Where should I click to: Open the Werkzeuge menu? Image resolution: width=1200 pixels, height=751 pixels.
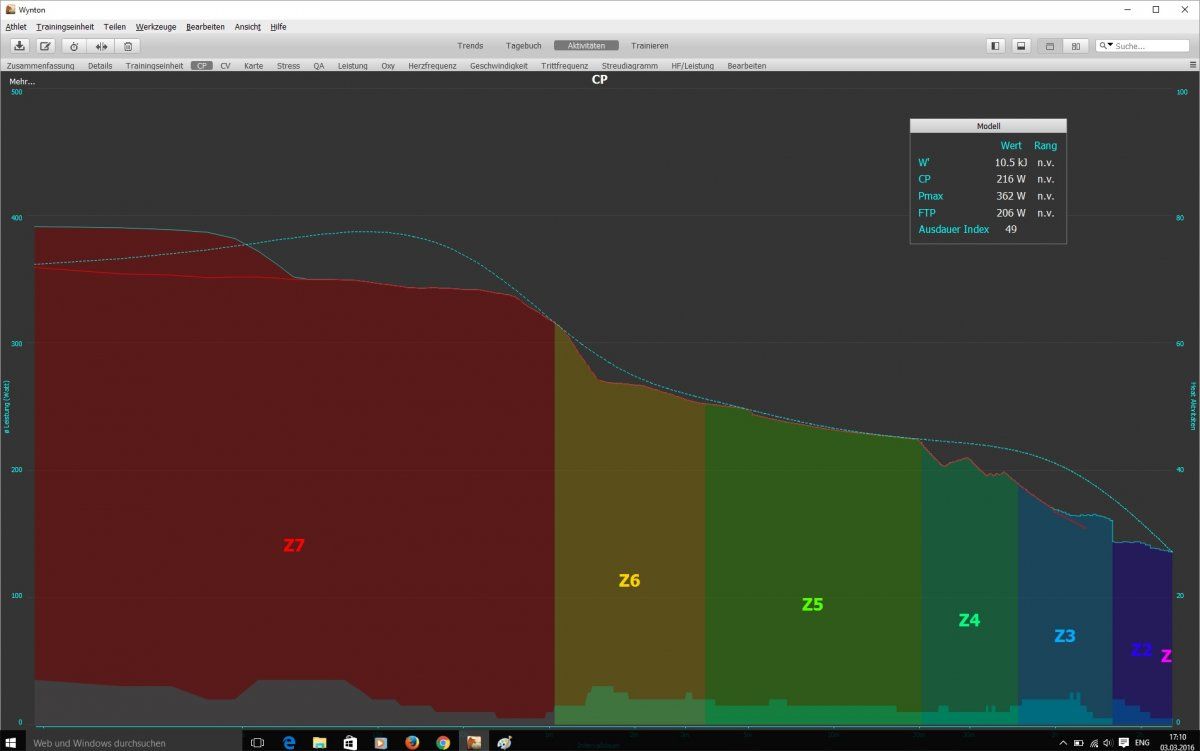pyautogui.click(x=155, y=27)
